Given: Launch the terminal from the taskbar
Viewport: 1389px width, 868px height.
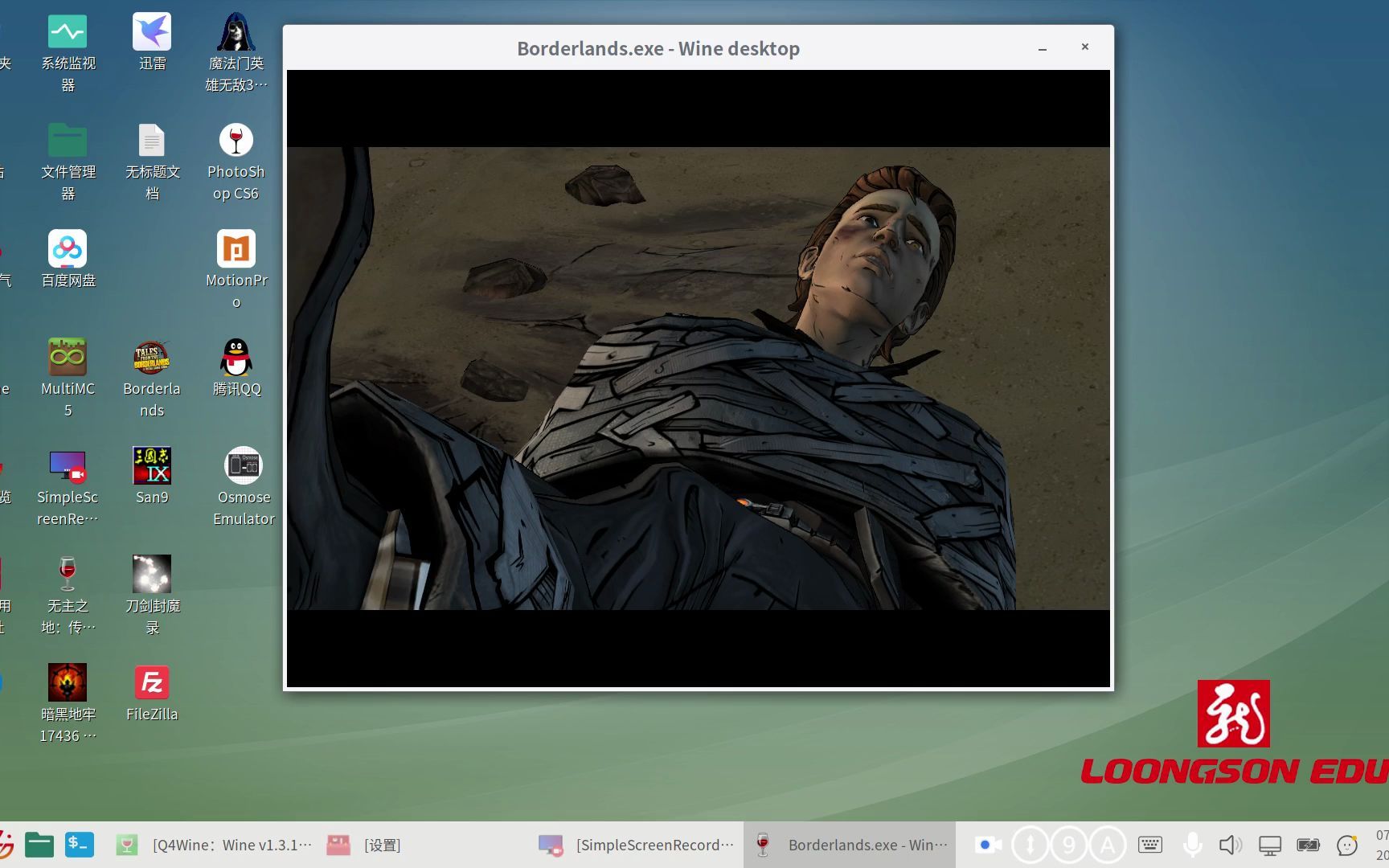Looking at the screenshot, I should tap(80, 845).
